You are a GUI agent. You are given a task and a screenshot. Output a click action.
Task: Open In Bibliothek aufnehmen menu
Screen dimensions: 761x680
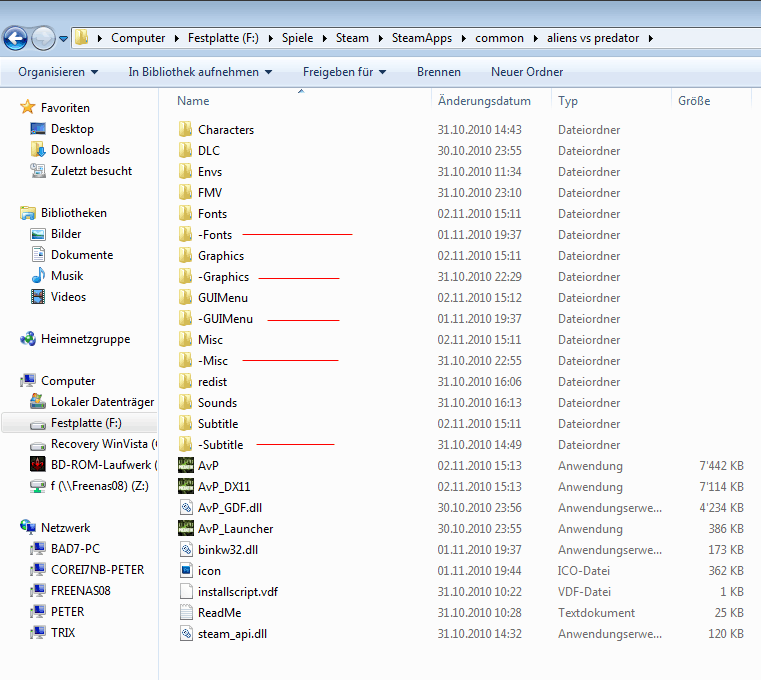(200, 72)
